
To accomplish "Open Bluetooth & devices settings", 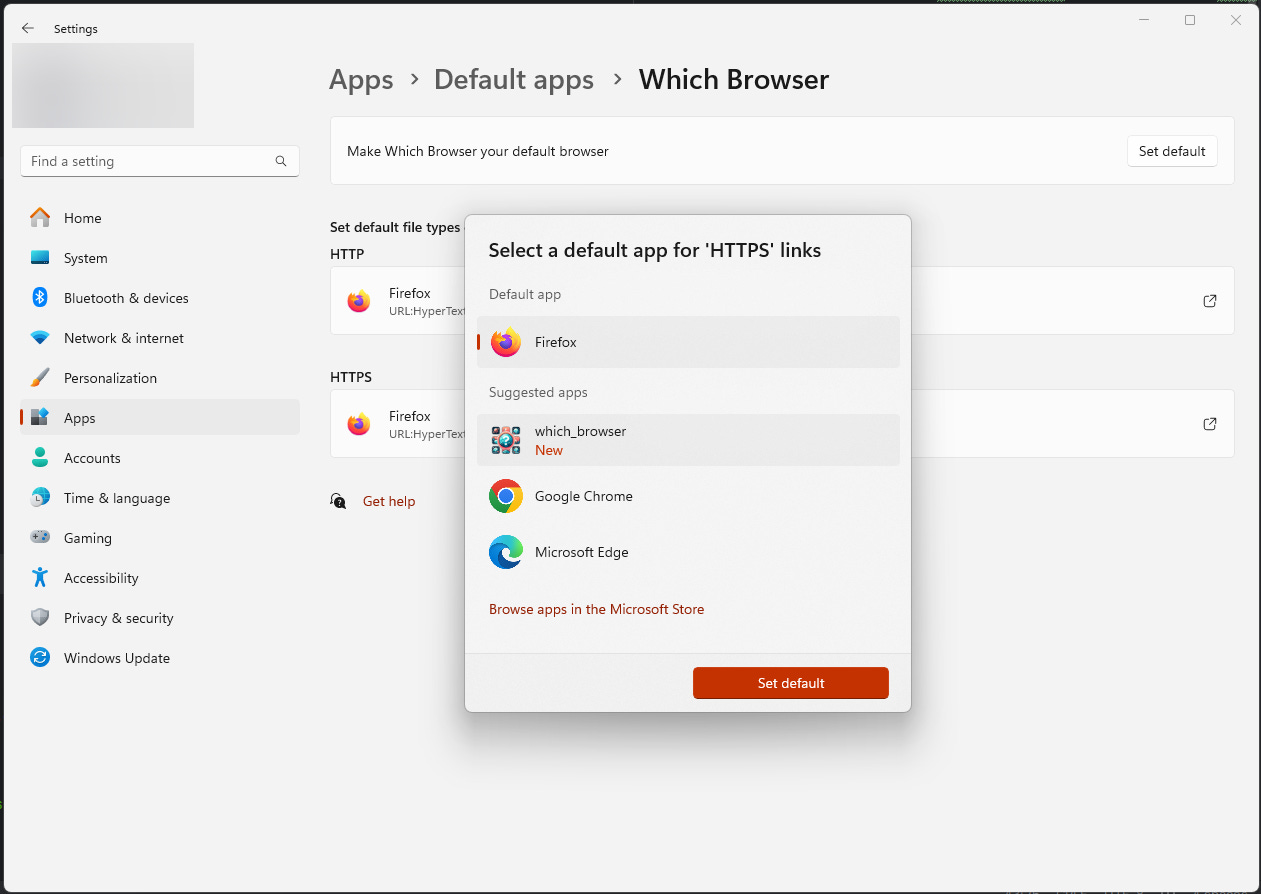I will 126,298.
